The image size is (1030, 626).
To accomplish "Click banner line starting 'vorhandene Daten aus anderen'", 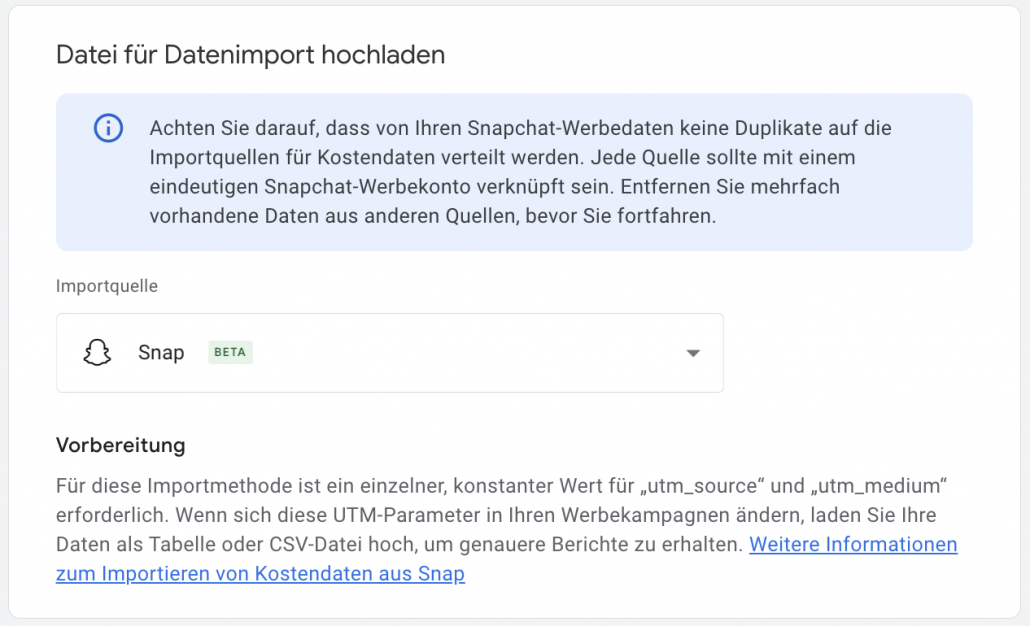I will click(432, 216).
